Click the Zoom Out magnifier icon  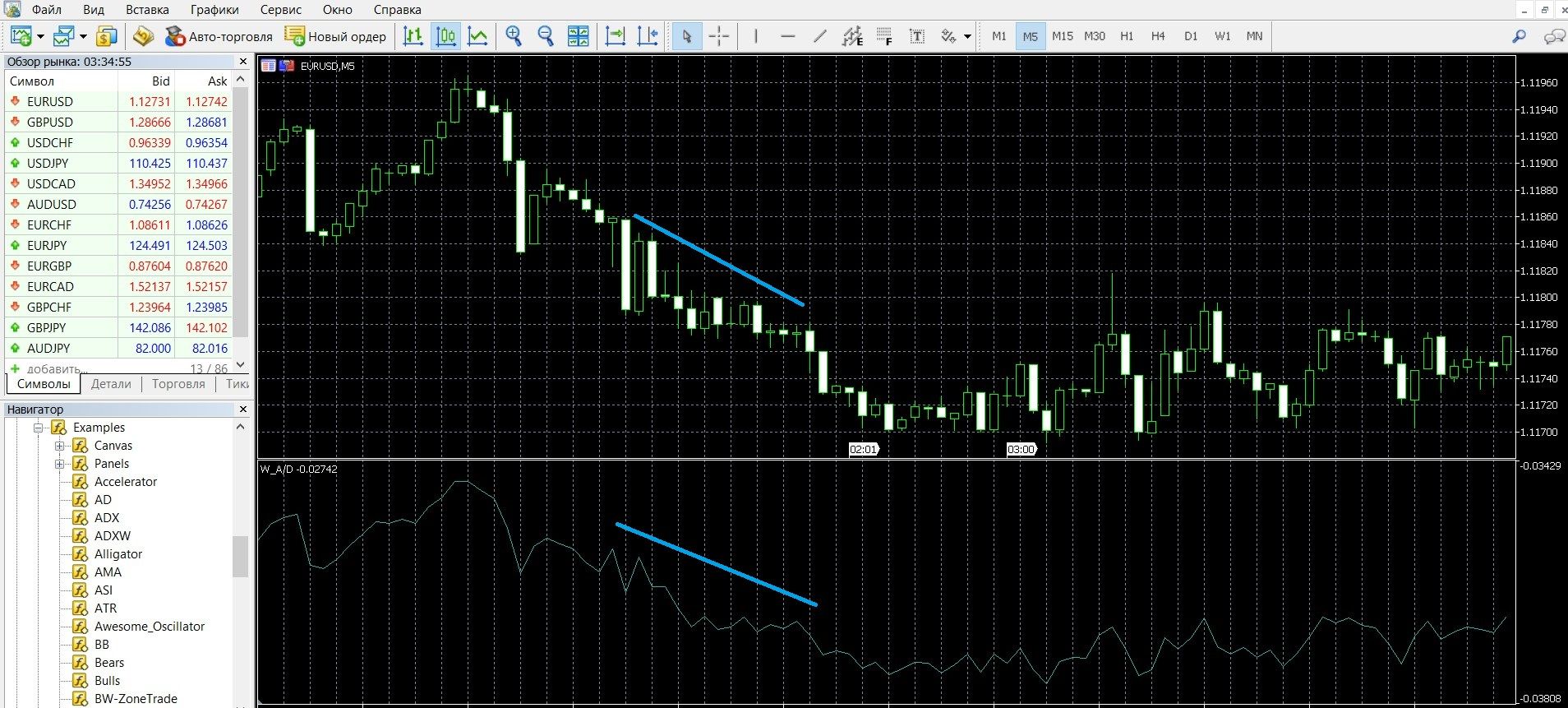546,36
